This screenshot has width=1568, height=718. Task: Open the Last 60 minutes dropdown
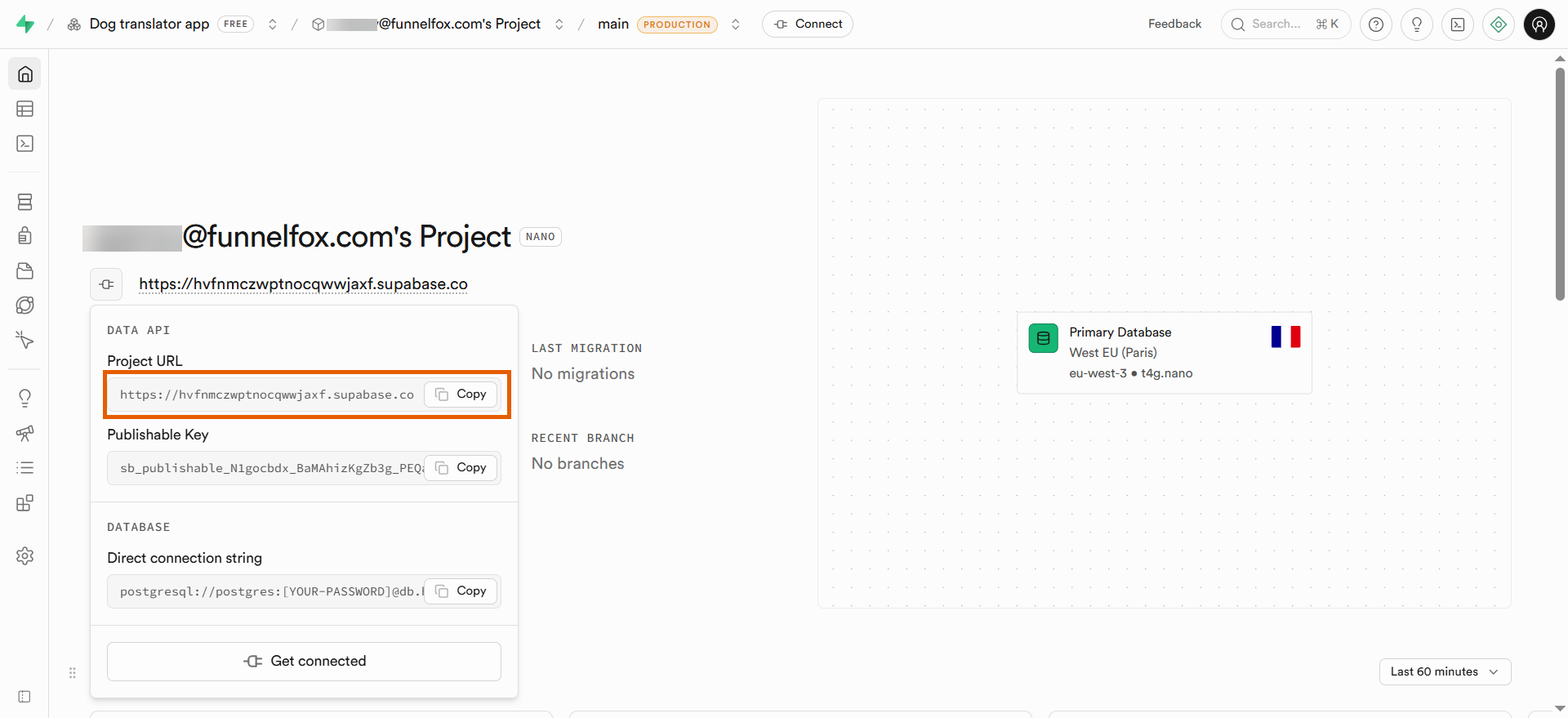tap(1445, 671)
